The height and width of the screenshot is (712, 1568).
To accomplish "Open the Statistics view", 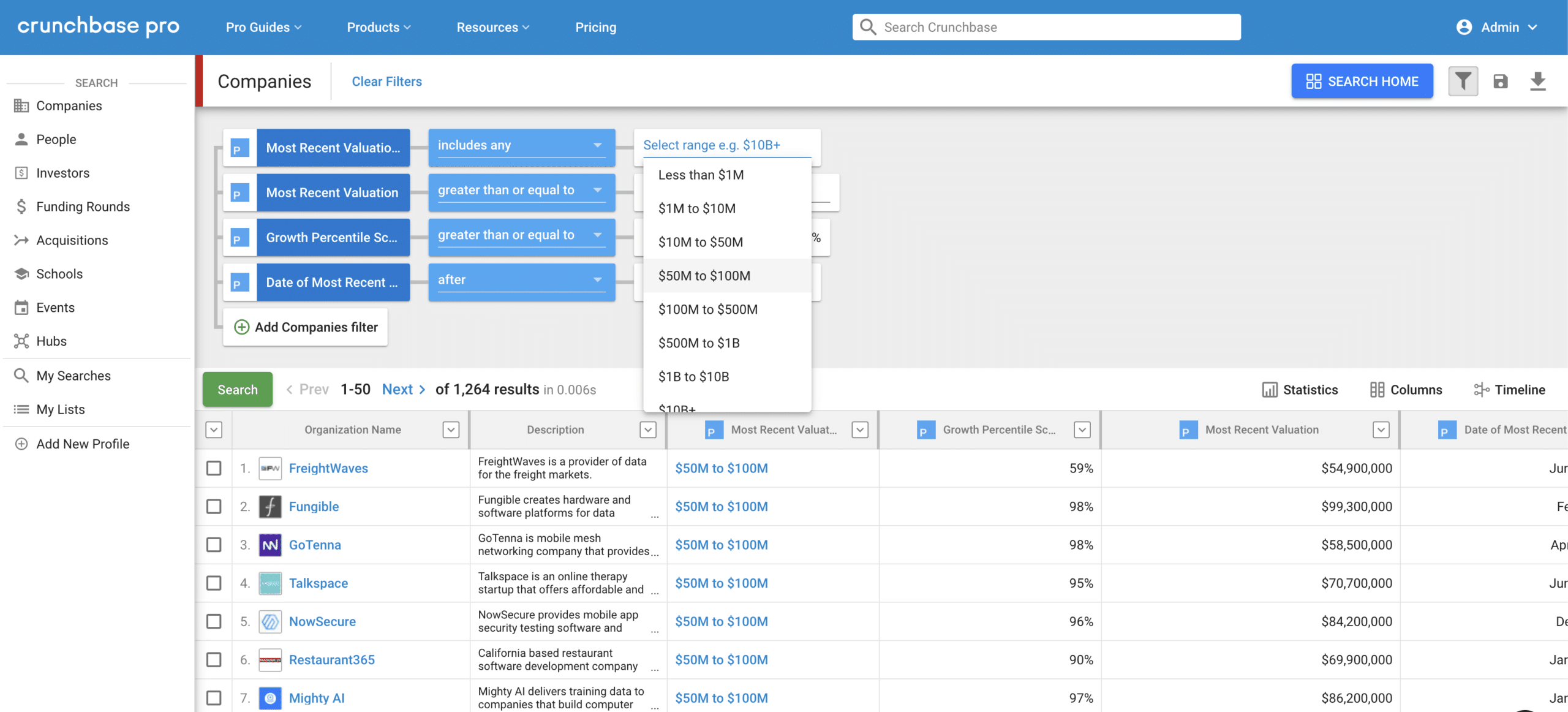I will click(x=1300, y=390).
